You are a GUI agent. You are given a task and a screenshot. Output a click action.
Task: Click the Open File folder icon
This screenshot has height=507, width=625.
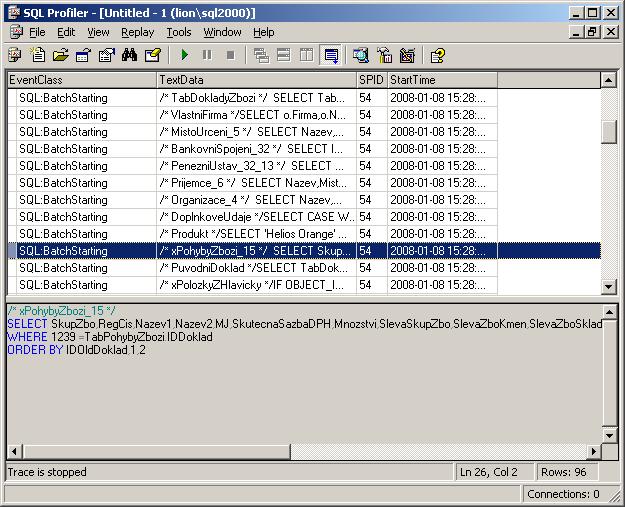pos(61,55)
